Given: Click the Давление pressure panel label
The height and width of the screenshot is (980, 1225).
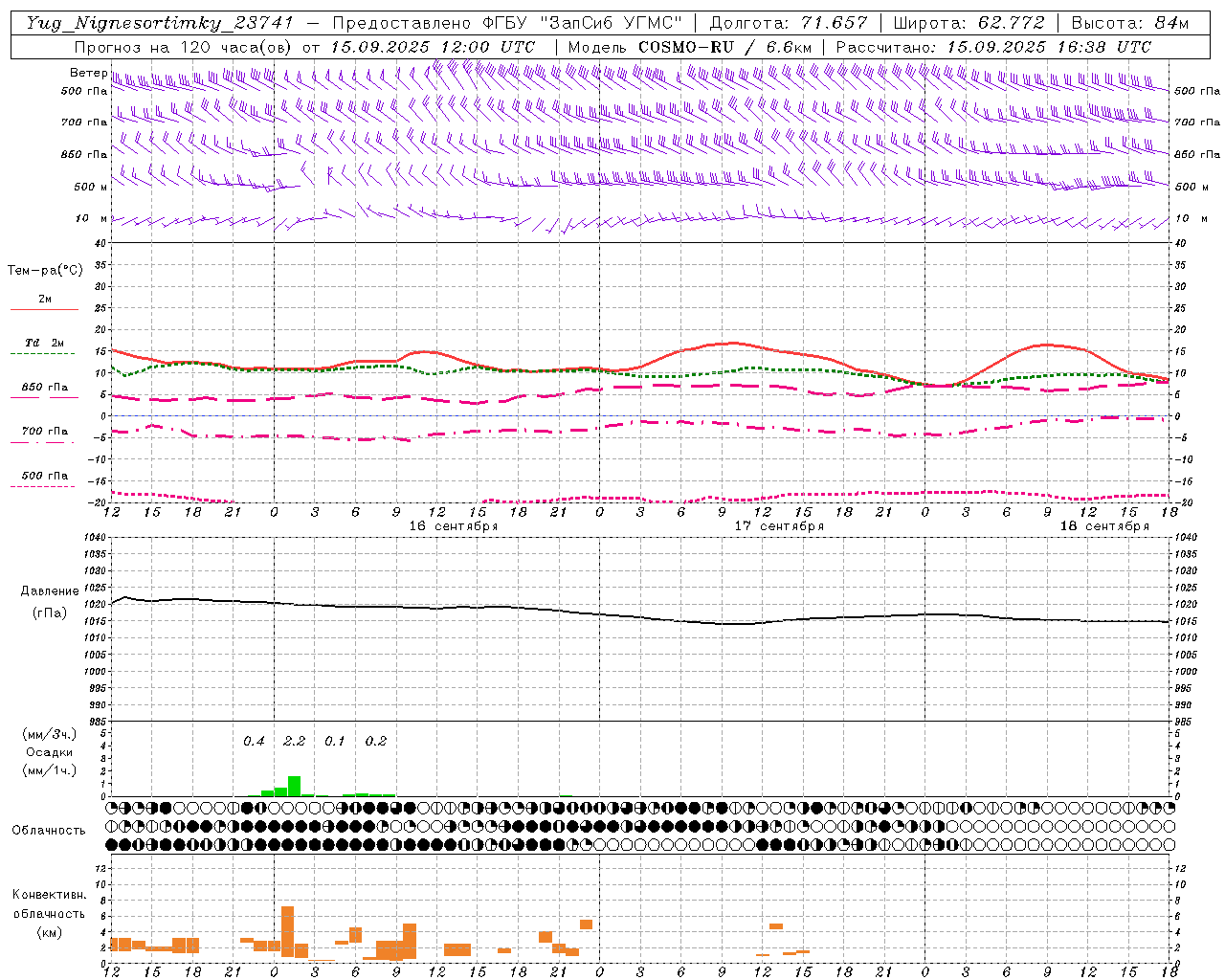Looking at the screenshot, I should pos(50,591).
